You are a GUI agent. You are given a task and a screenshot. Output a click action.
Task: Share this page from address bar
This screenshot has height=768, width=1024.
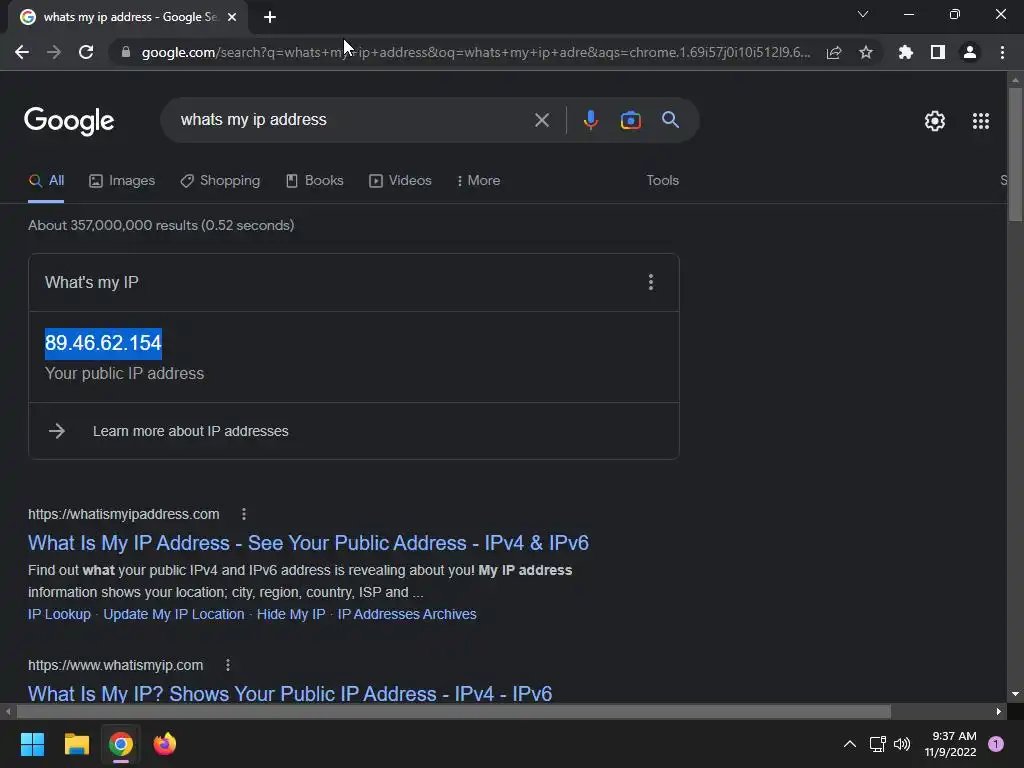(834, 52)
